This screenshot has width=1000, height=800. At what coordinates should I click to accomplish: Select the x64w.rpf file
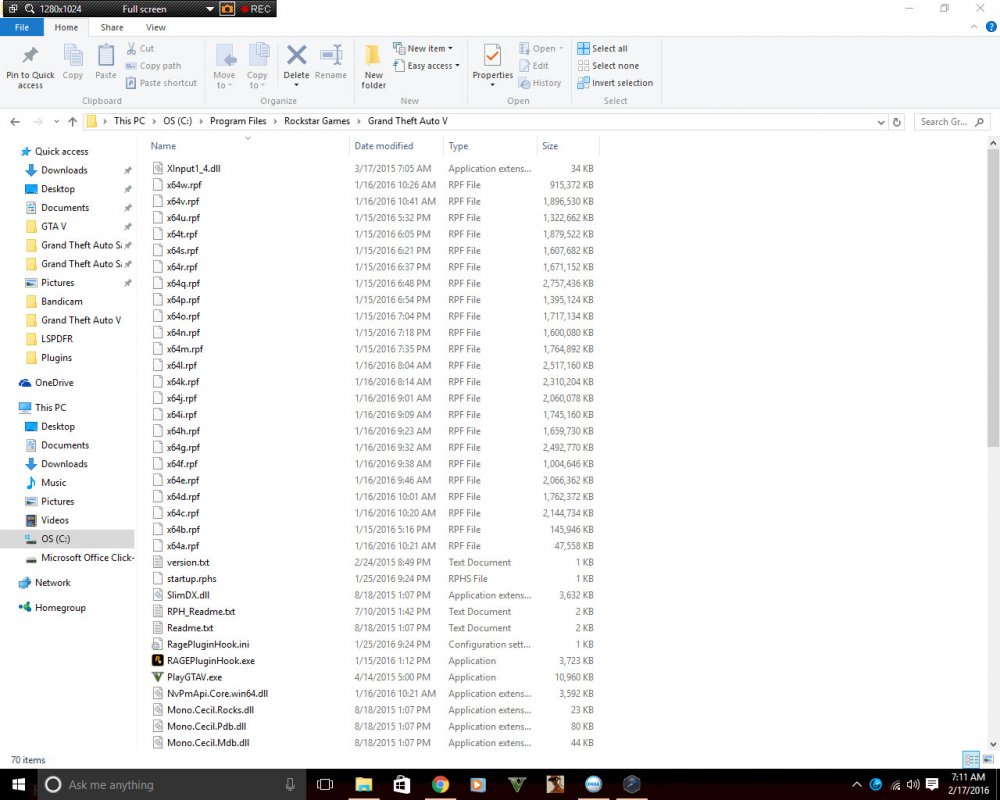(x=184, y=185)
